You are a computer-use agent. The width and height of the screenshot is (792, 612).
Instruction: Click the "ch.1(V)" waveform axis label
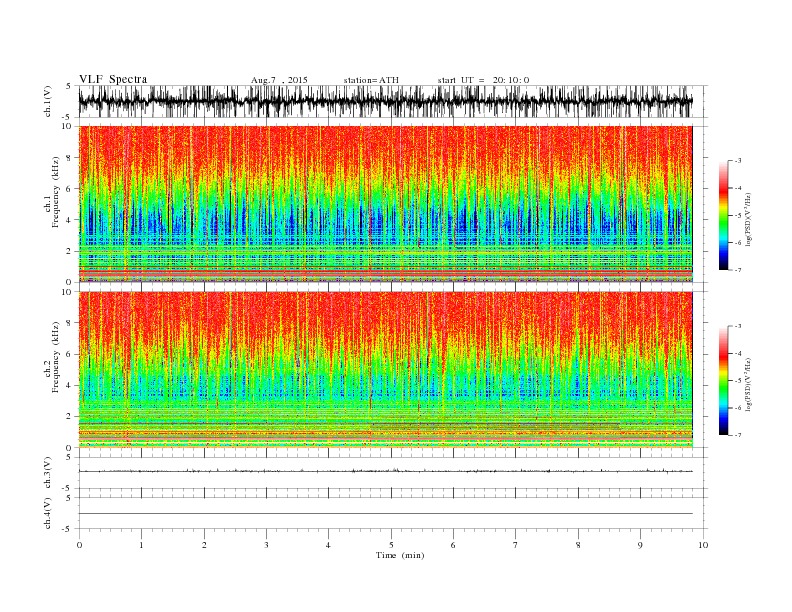pyautogui.click(x=48, y=101)
